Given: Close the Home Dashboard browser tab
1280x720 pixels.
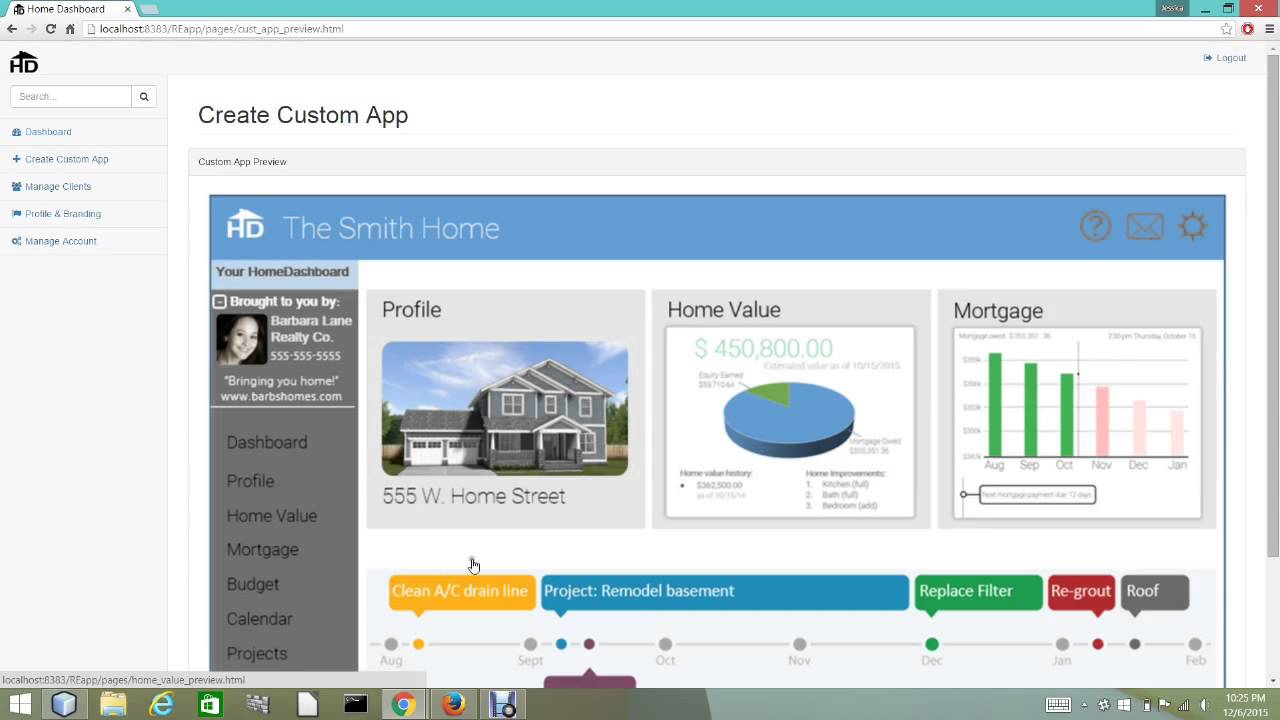Looking at the screenshot, I should pos(127,9).
